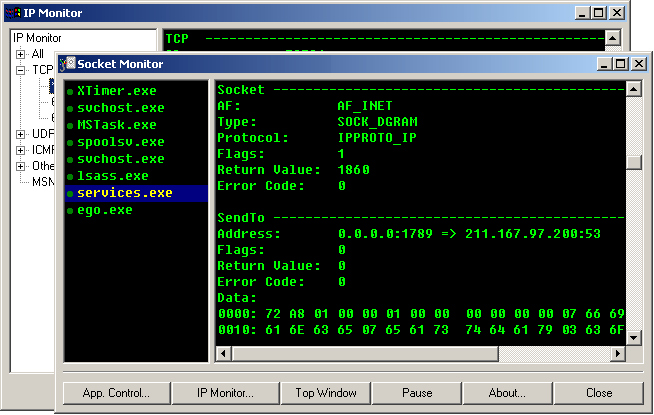Click the IPPROTO_IP protocol value

coord(377,138)
